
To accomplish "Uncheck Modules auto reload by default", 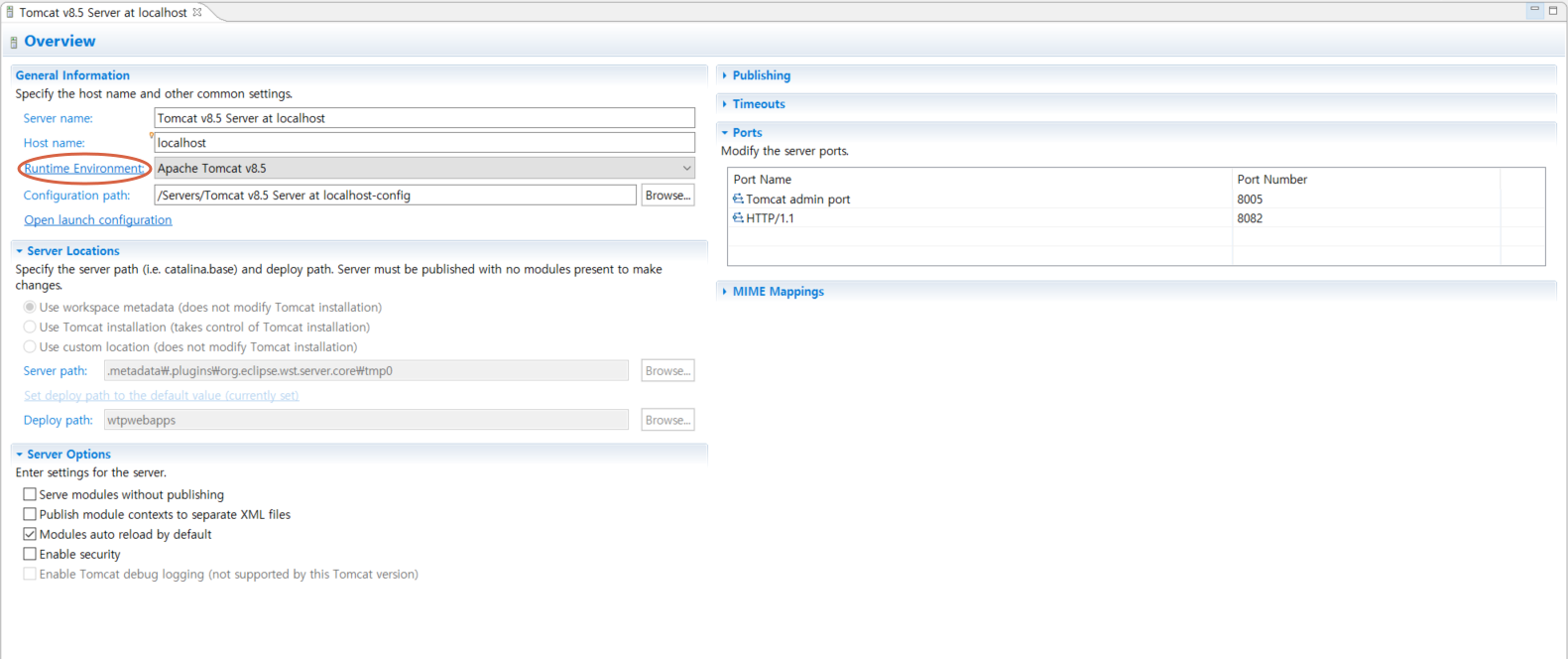I will (30, 534).
